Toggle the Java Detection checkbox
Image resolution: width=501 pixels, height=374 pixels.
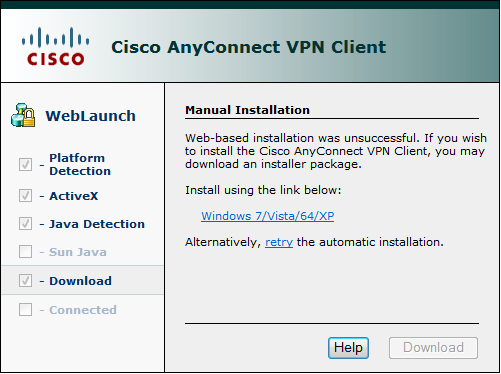pyautogui.click(x=25, y=224)
